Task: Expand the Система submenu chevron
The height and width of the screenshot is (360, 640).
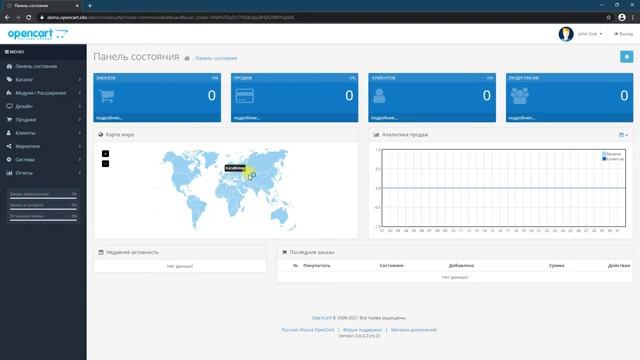Action: click(80, 160)
